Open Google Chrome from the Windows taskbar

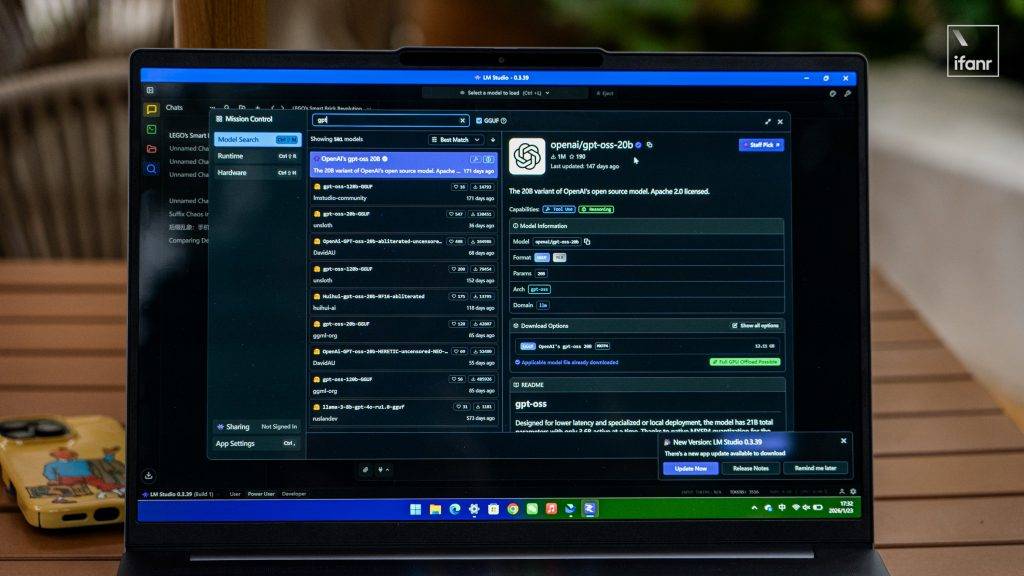pos(512,509)
